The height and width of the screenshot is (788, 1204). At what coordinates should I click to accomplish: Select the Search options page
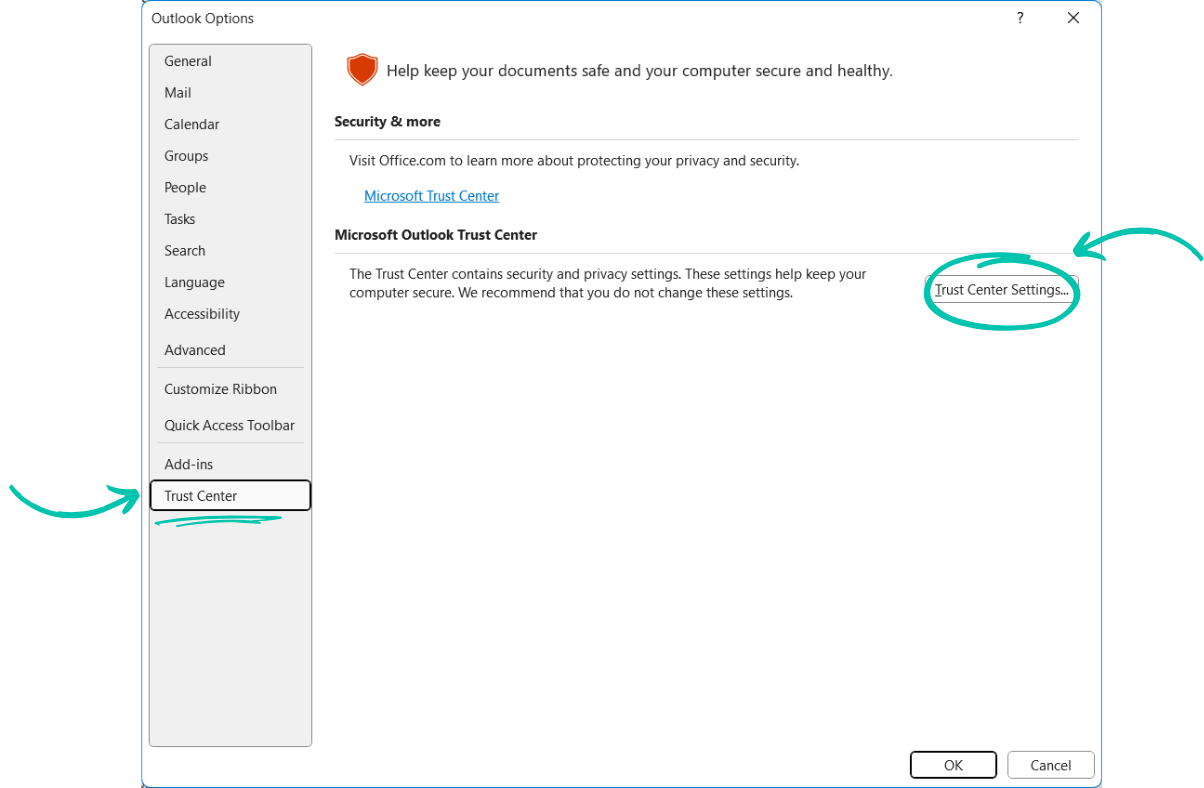pyautogui.click(x=184, y=250)
